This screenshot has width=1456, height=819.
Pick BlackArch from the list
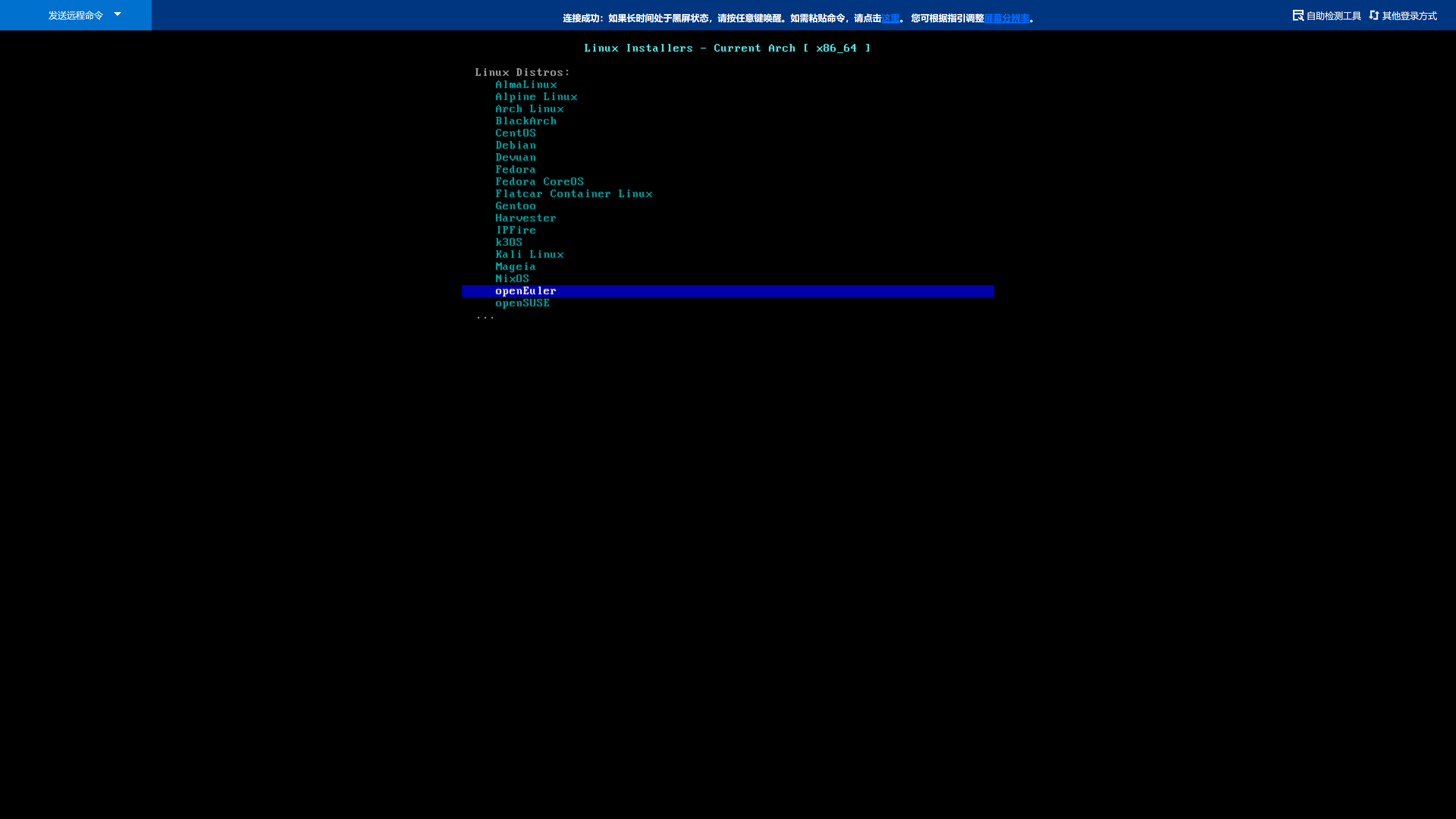click(x=526, y=121)
